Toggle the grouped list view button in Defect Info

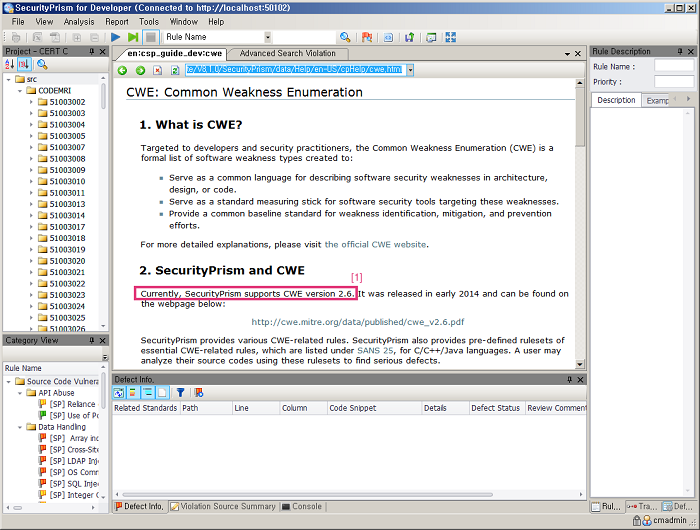coord(147,392)
